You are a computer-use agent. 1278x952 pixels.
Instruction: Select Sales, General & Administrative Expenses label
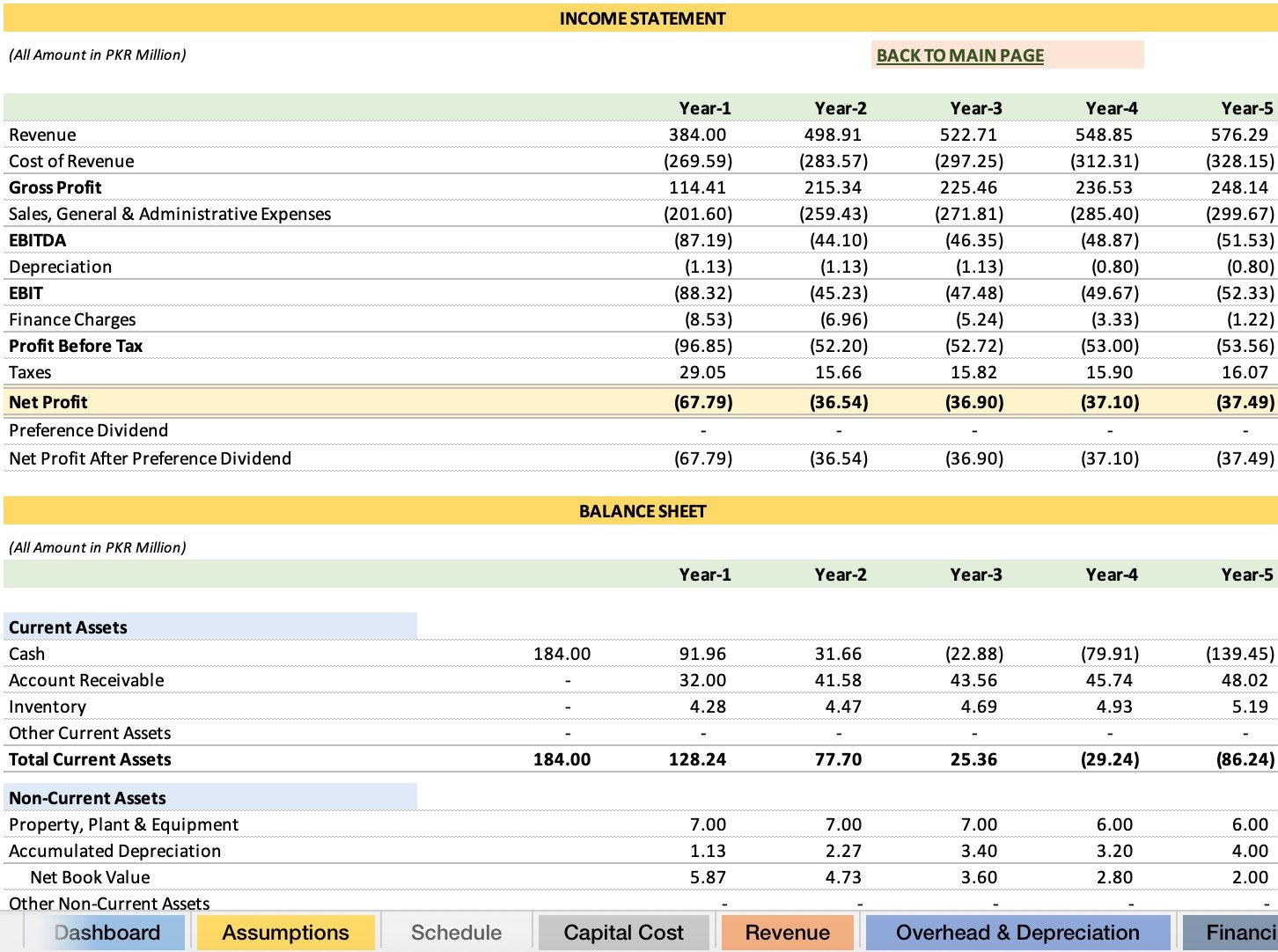pyautogui.click(x=170, y=214)
